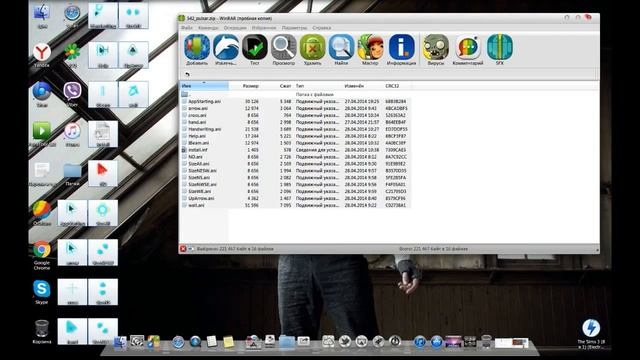Click the Вирусы zombie icon

tap(436, 49)
